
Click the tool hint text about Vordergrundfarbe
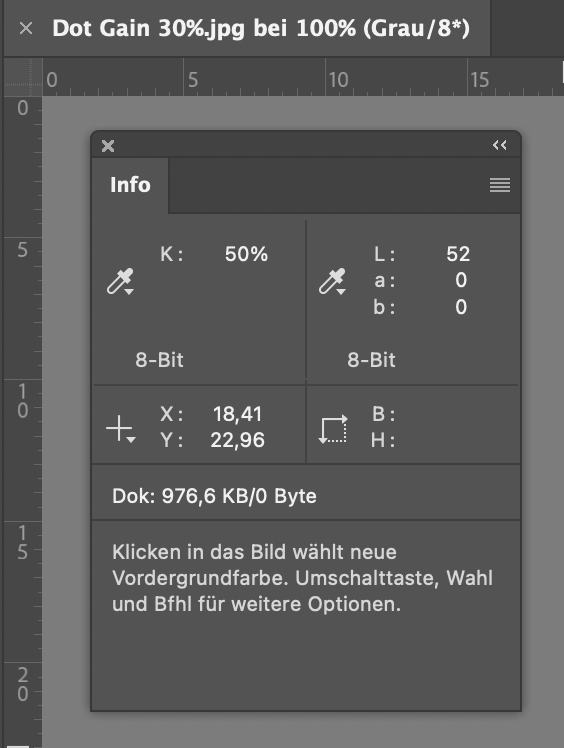(x=303, y=578)
